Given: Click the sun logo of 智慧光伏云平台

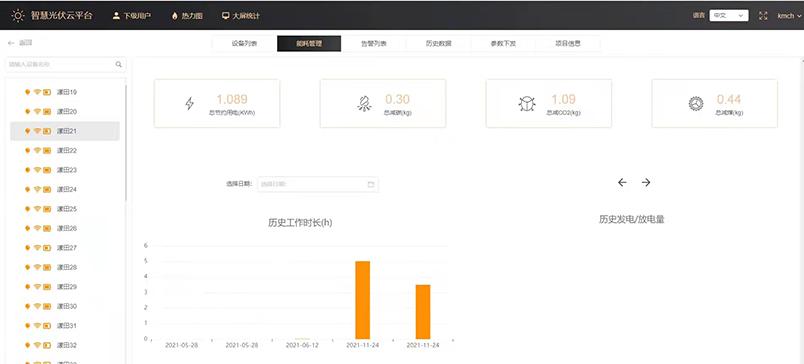Looking at the screenshot, I should click(x=18, y=15).
